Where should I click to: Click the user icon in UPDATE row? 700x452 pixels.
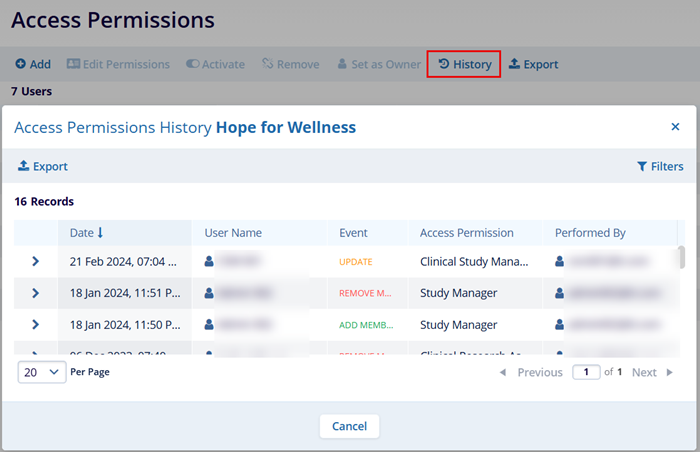(209, 262)
